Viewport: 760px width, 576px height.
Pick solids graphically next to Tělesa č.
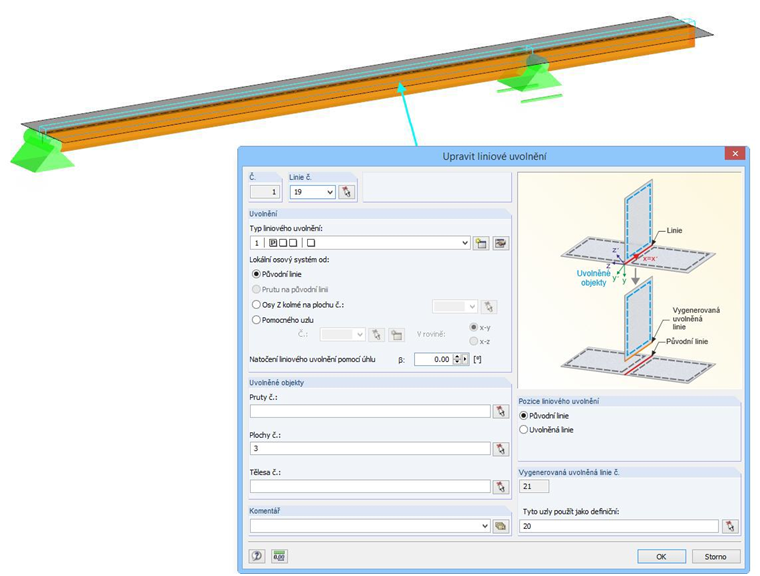coord(501,486)
